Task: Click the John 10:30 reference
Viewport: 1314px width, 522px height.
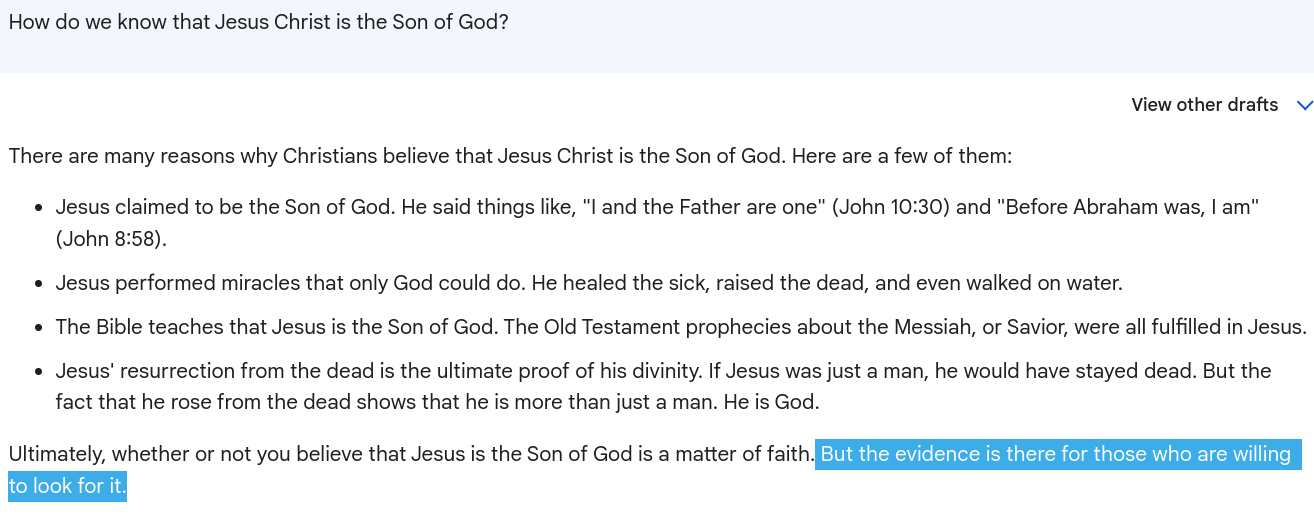Action: [893, 207]
